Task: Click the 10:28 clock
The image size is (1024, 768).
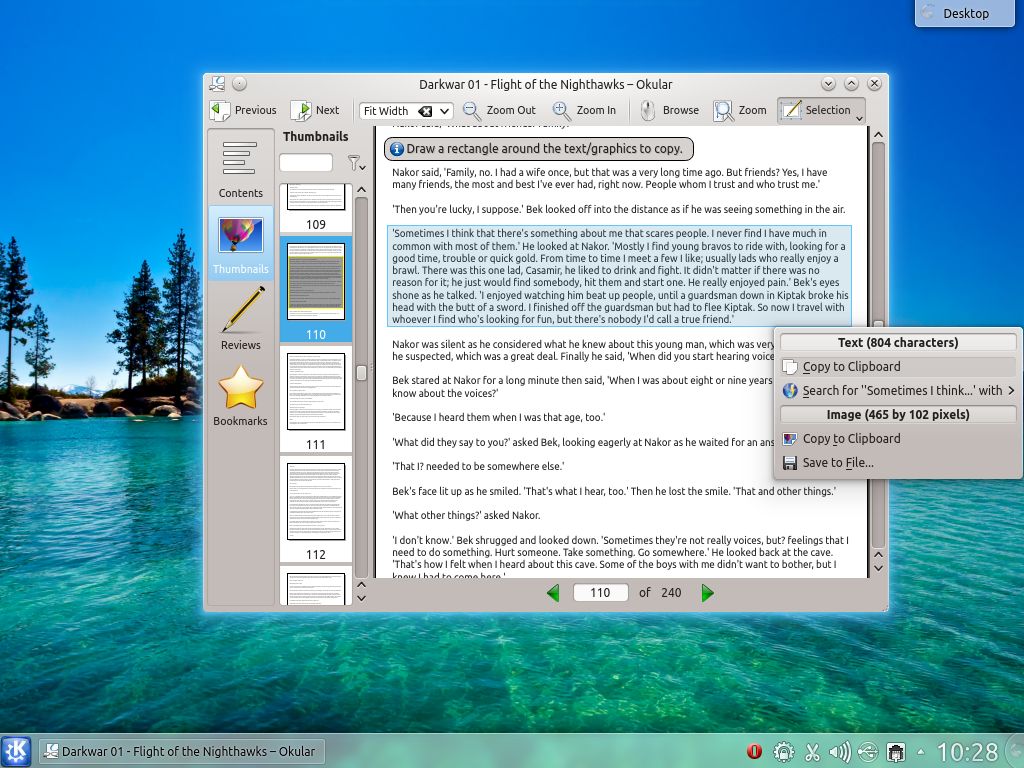Action: click(967, 752)
